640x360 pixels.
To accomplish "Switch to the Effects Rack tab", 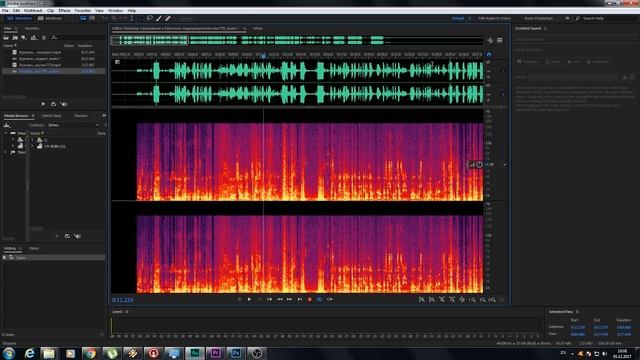I will [x=51, y=116].
